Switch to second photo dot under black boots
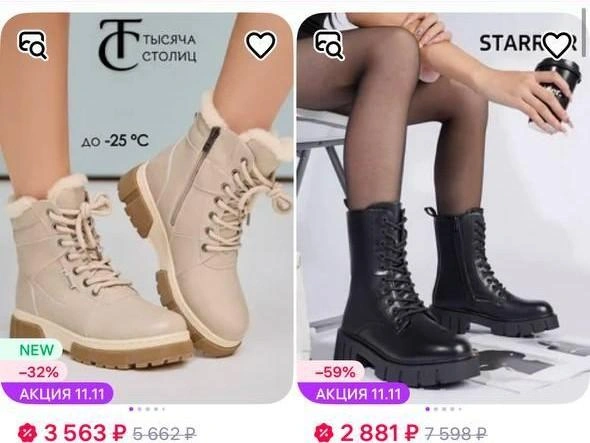The width and height of the screenshot is (590, 443). pos(436,409)
